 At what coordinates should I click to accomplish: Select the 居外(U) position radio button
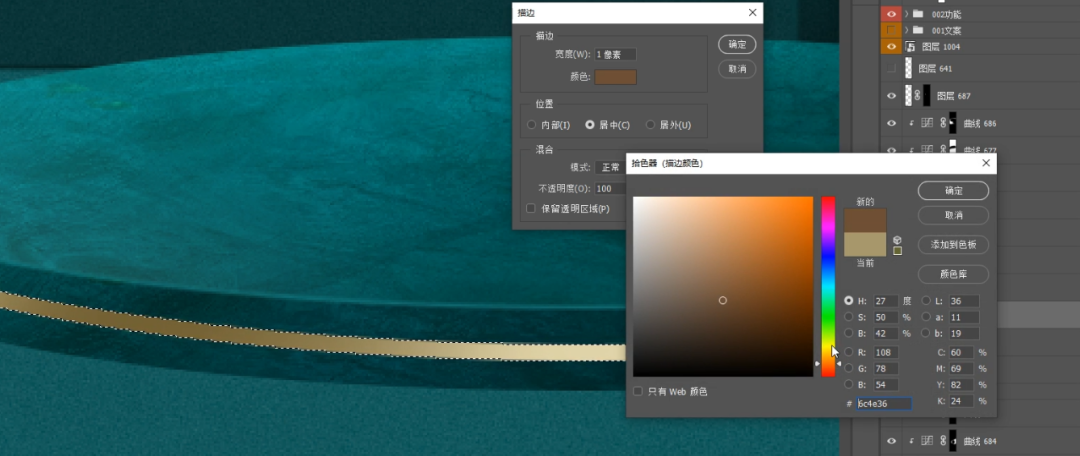650,125
